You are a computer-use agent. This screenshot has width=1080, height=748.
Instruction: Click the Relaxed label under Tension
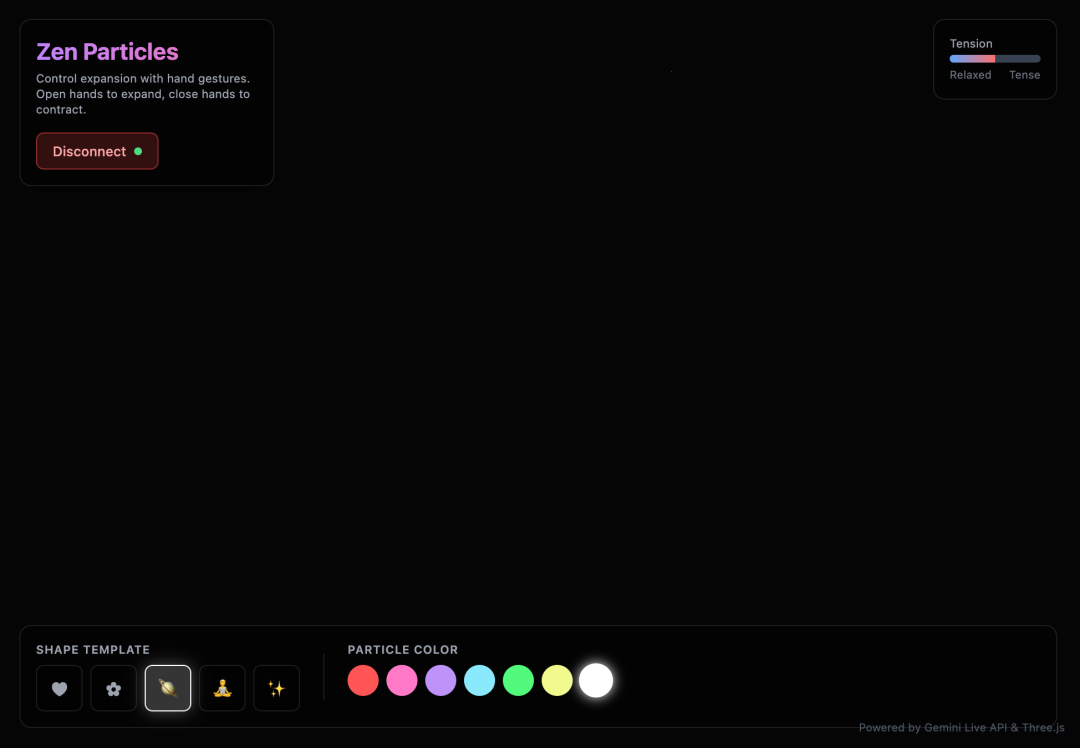point(970,75)
